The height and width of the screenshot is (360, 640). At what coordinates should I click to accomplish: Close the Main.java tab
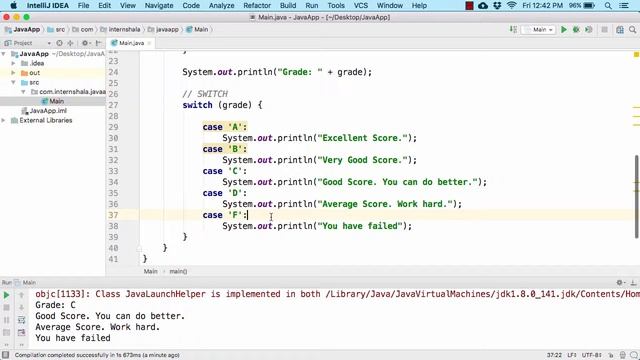click(149, 43)
